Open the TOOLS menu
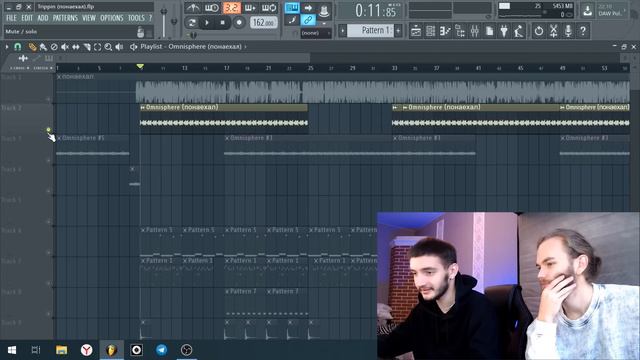Screen dimensions: 640x360 pos(136,18)
